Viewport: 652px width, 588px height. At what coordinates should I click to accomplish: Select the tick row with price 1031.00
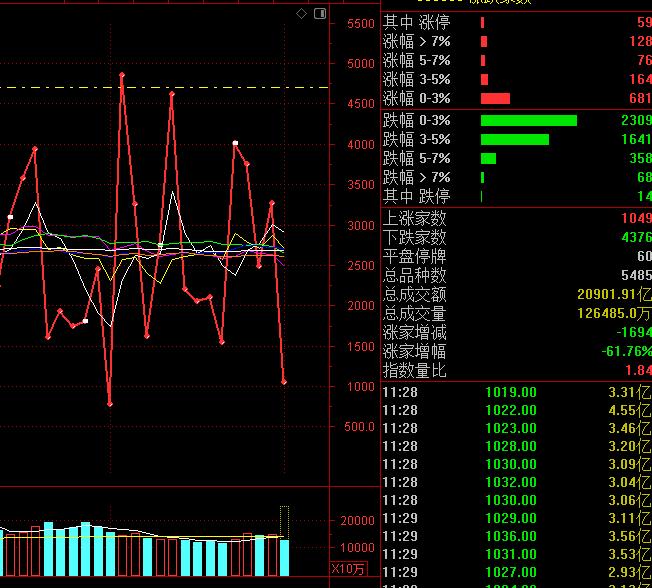click(x=517, y=554)
